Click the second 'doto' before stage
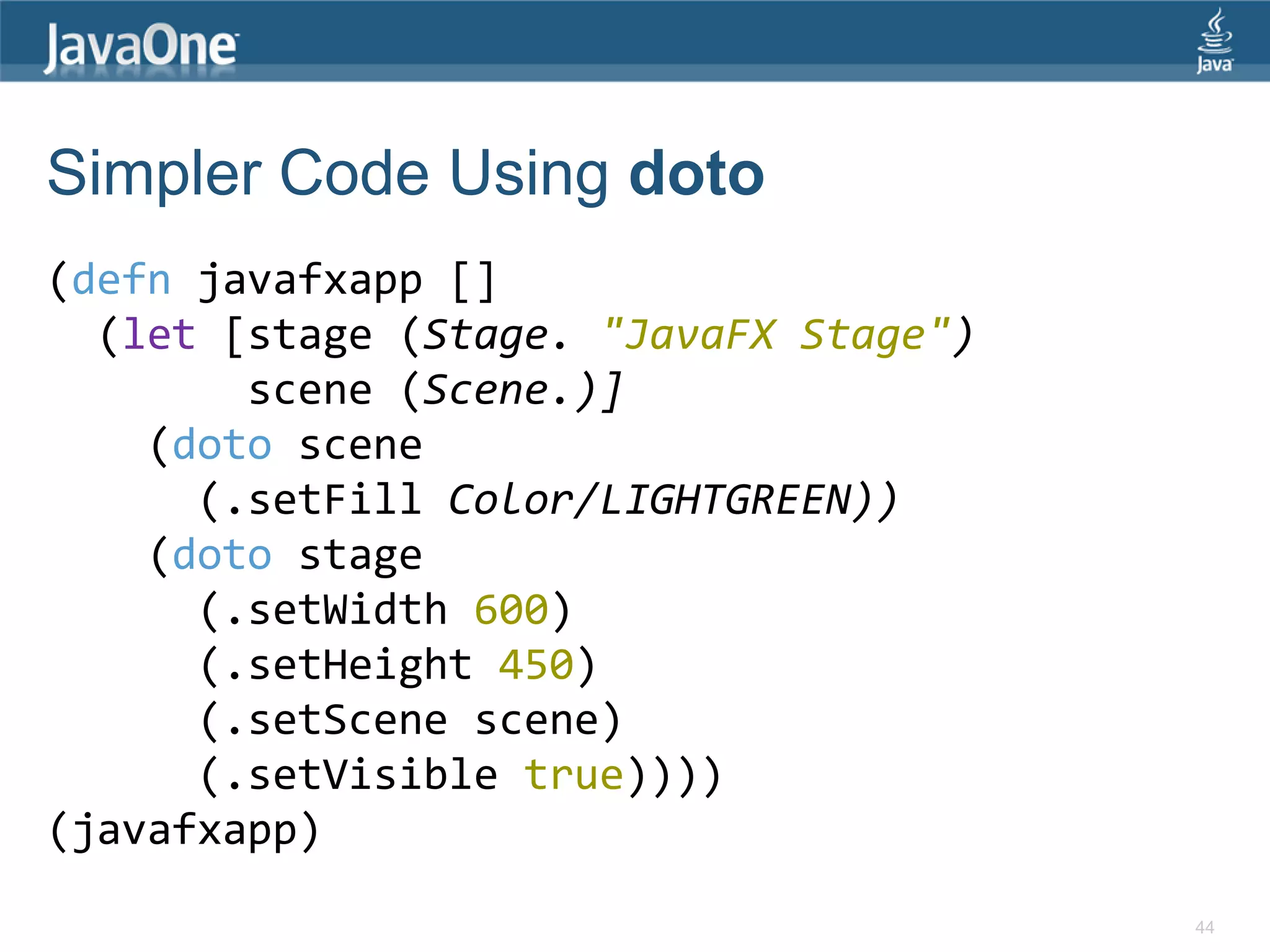The image size is (1270, 952). tap(222, 555)
